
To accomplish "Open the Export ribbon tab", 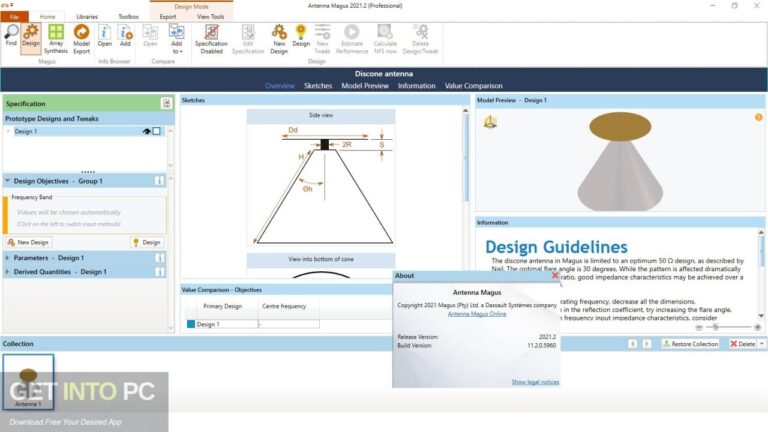I will [x=168, y=17].
